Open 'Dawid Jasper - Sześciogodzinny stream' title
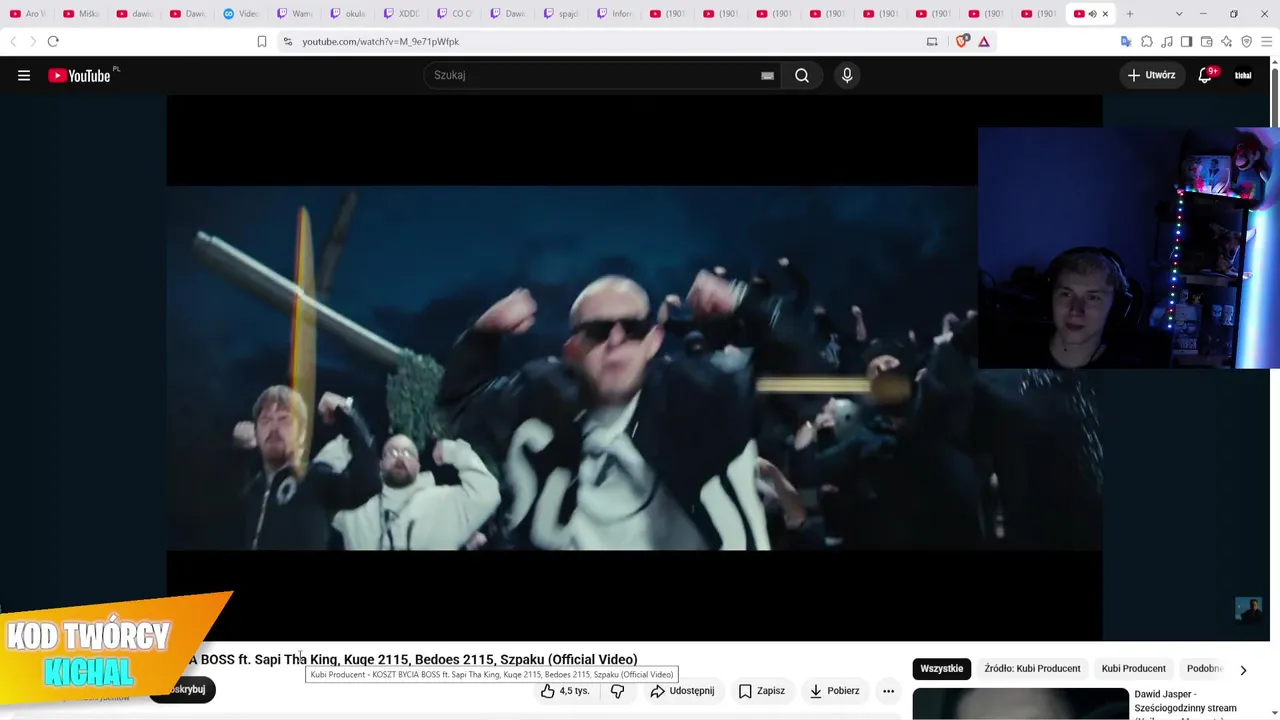Viewport: 1280px width, 720px height. [1185, 701]
